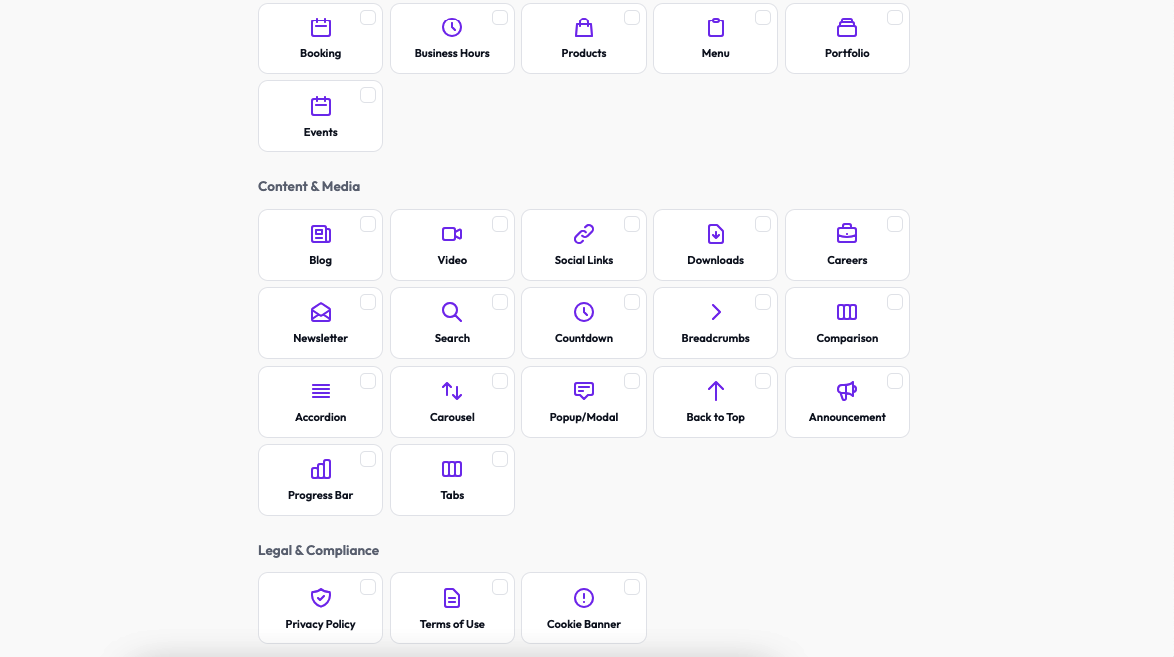Enable the Blog widget checkbox
Viewport: 1174px width, 657px height.
368,224
